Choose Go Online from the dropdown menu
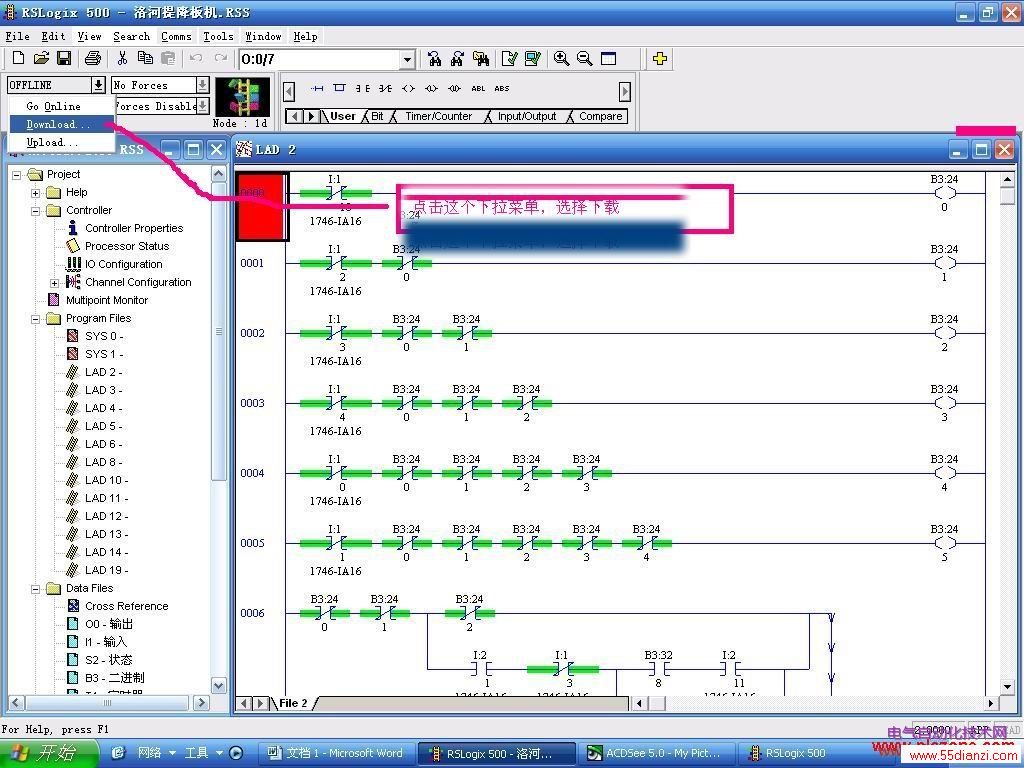 (62, 106)
